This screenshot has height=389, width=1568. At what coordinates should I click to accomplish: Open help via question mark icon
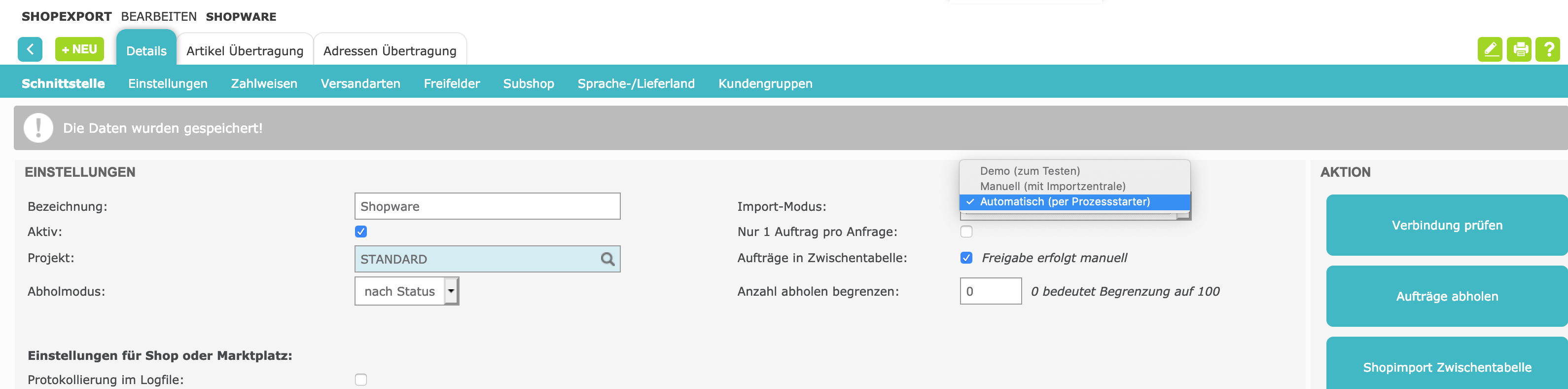click(x=1547, y=49)
